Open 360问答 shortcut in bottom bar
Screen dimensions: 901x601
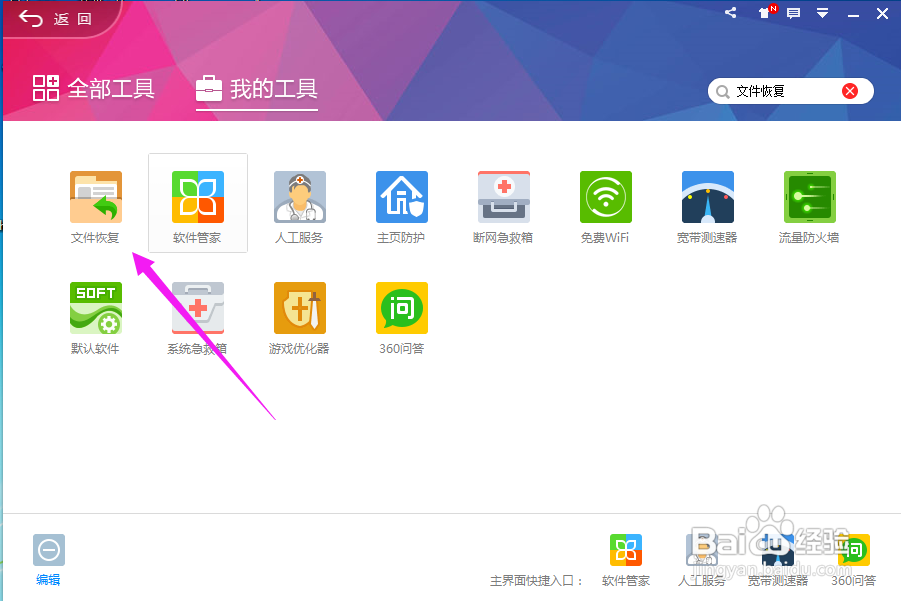[853, 550]
